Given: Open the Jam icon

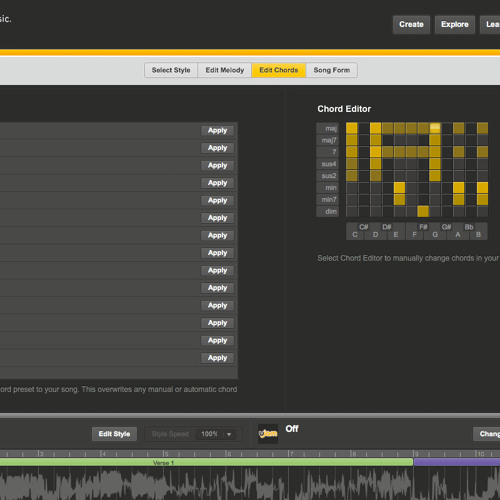Looking at the screenshot, I should point(268,433).
